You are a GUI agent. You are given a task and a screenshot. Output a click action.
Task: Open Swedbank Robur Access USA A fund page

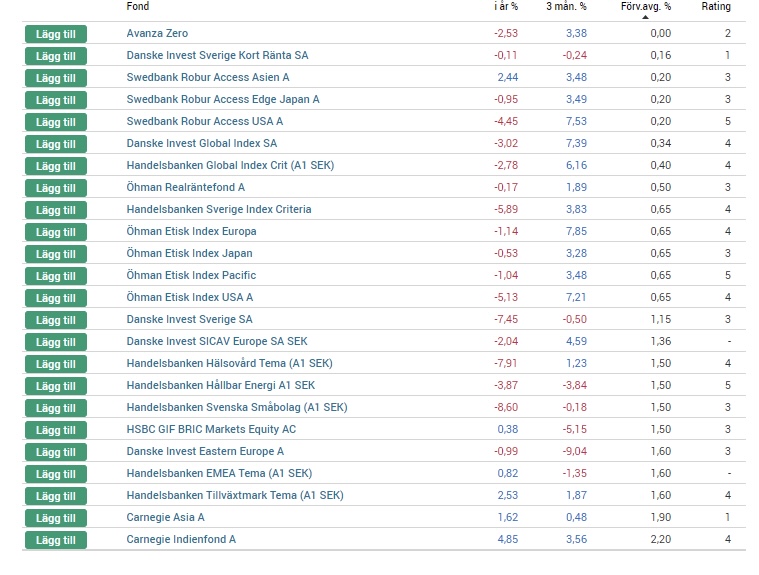click(205, 122)
